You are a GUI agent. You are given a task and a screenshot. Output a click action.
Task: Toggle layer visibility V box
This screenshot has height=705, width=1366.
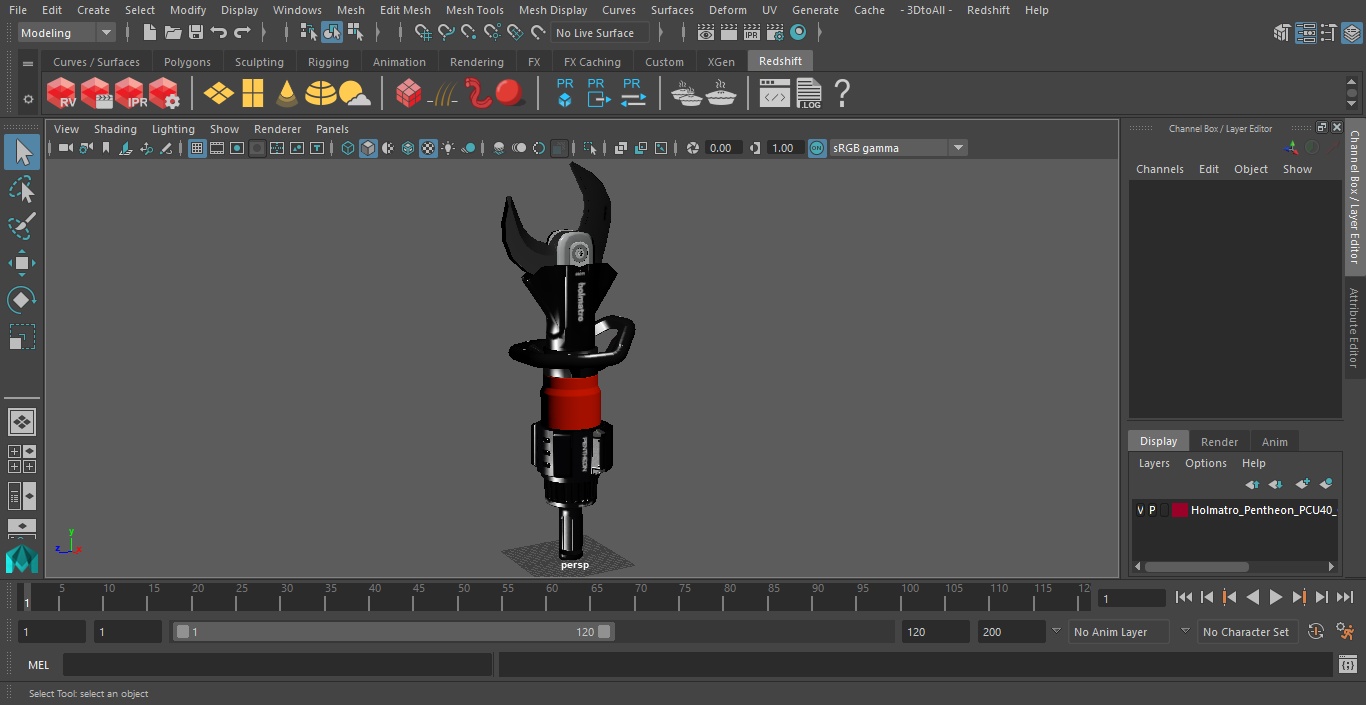click(1140, 510)
